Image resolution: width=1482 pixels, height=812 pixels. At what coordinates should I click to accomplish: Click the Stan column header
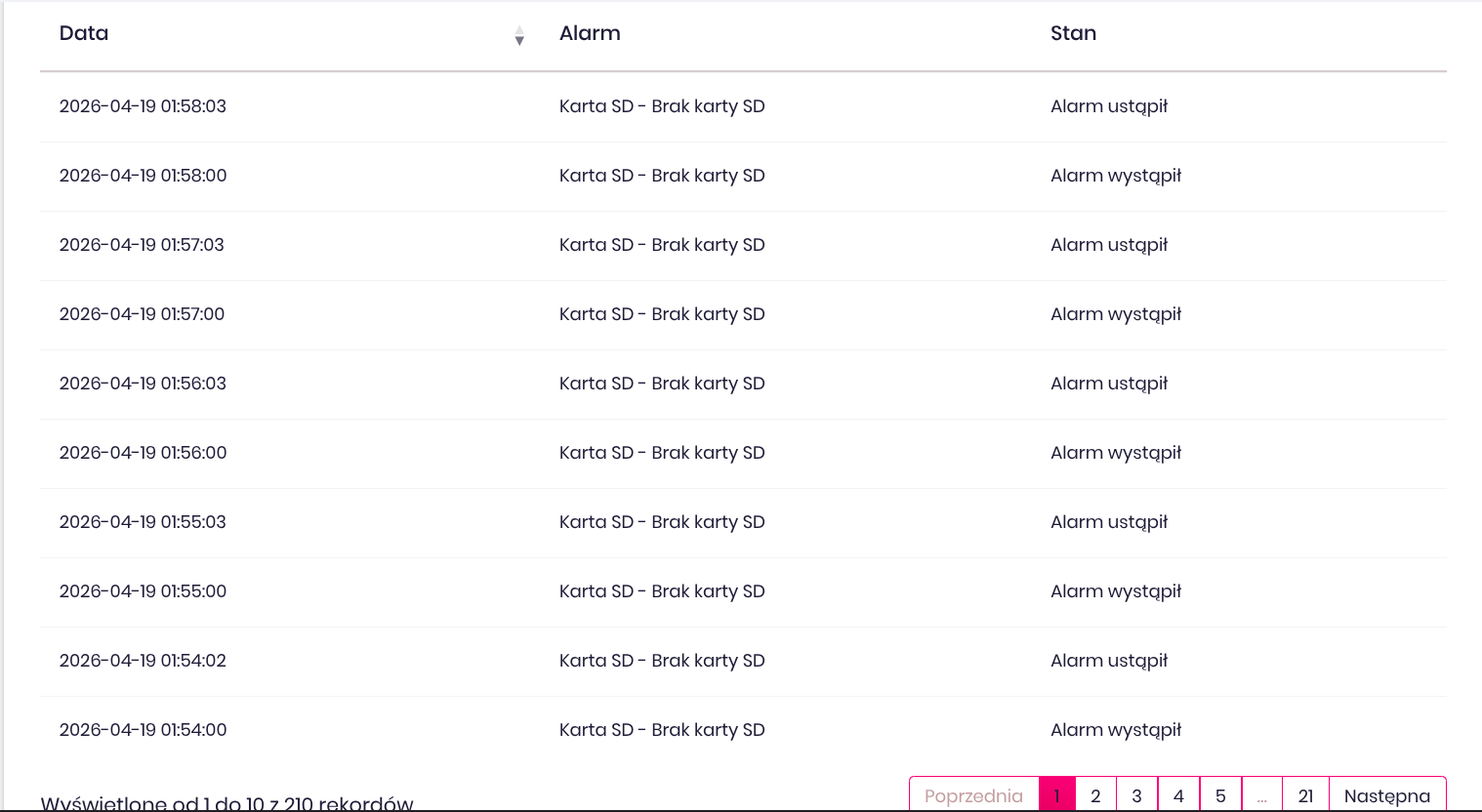tap(1073, 33)
